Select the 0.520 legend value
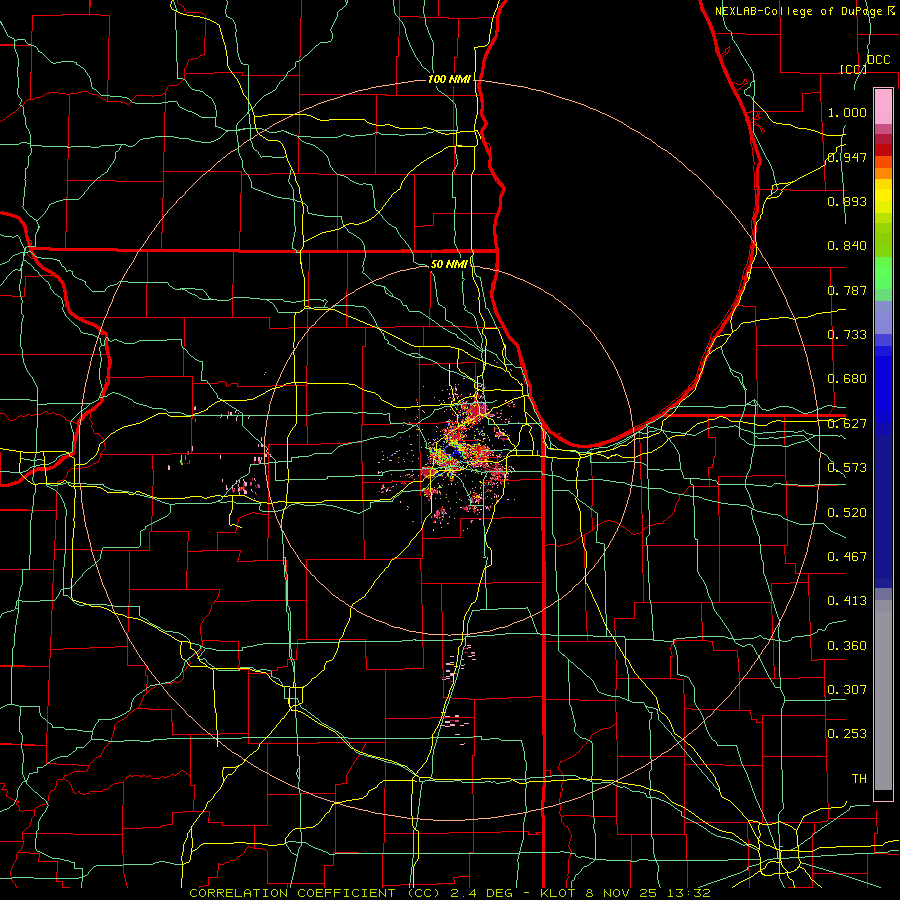Image resolution: width=900 pixels, height=900 pixels. click(847, 513)
